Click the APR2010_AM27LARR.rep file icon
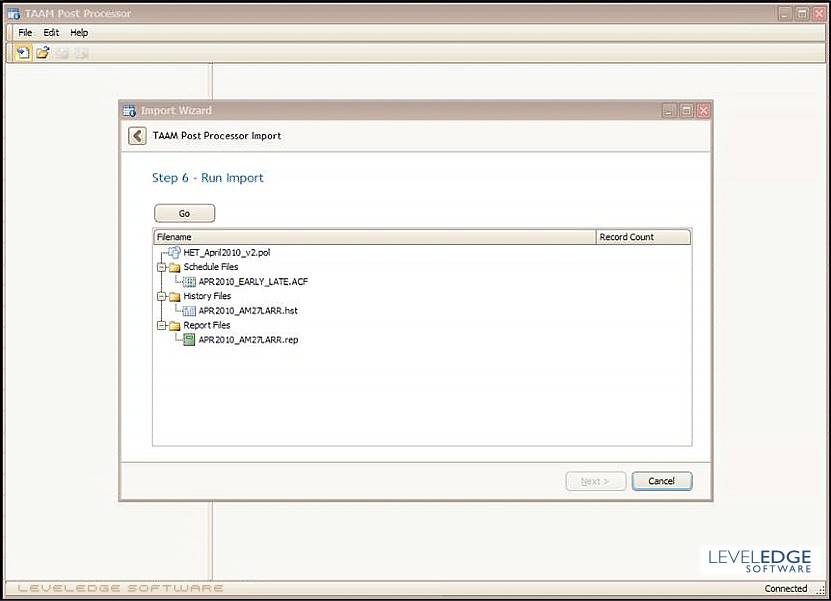 point(189,340)
